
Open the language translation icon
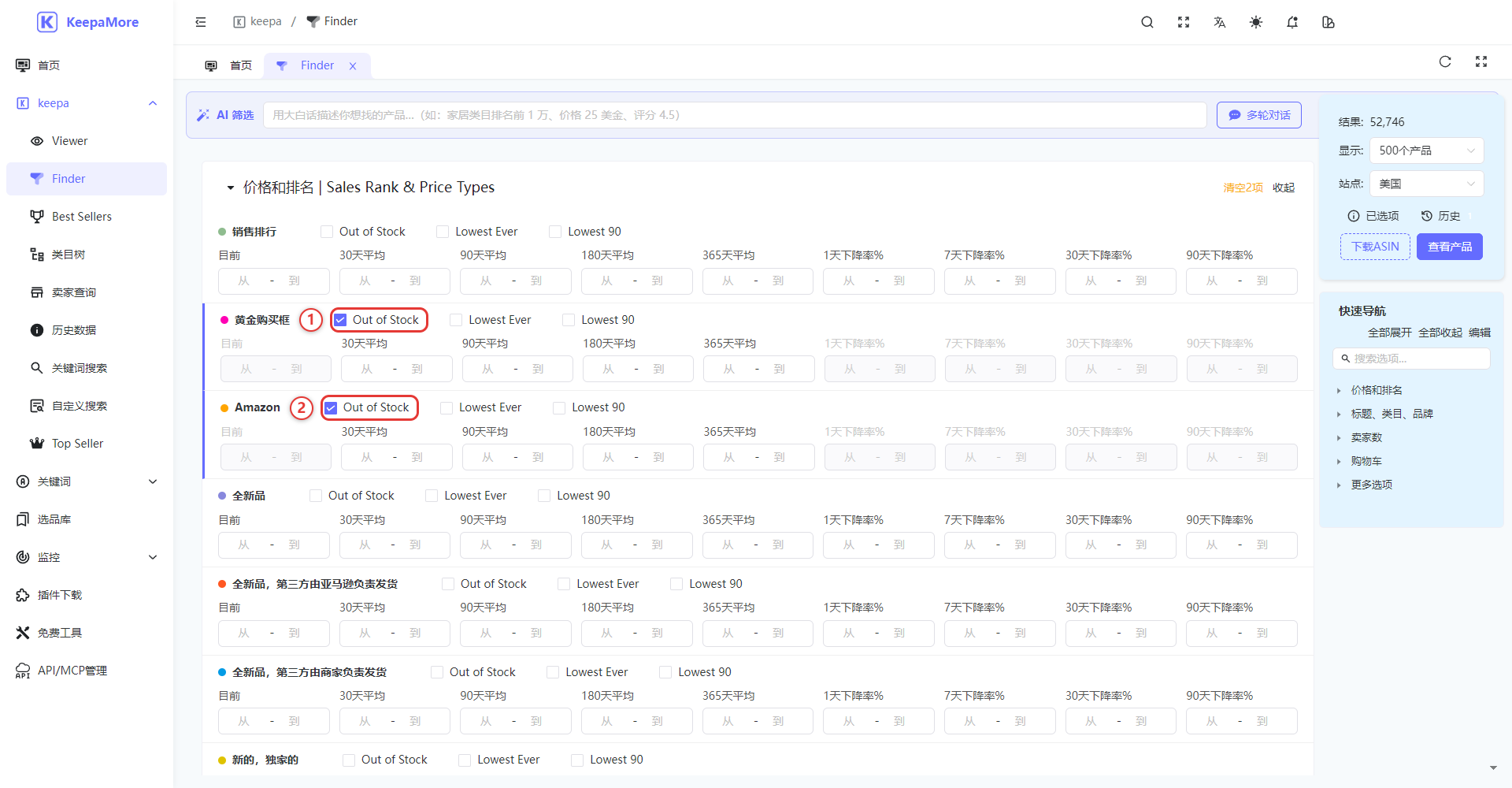[x=1220, y=22]
